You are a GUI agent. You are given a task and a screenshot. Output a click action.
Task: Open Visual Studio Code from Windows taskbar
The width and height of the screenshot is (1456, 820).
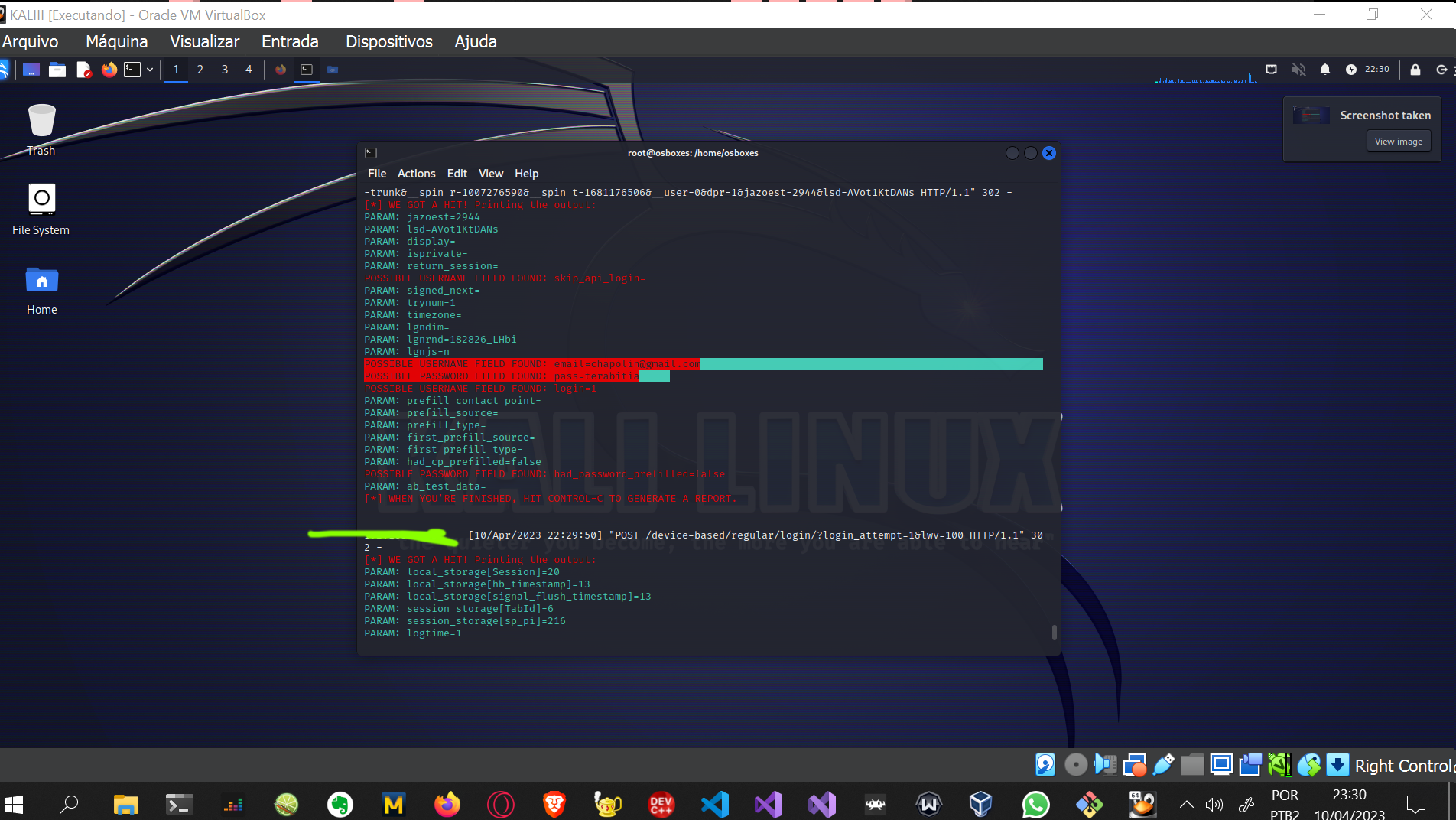tap(715, 804)
